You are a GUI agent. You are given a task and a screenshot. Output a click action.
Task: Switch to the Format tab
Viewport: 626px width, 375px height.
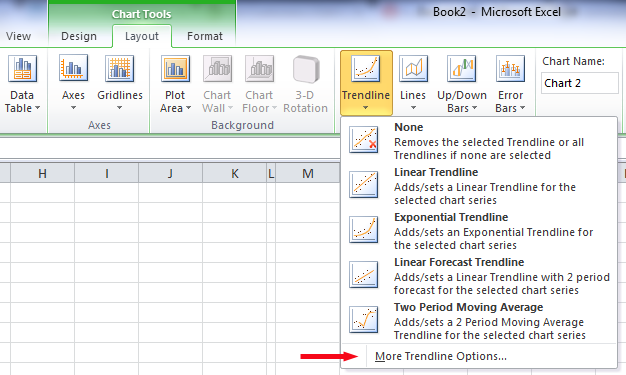[205, 36]
